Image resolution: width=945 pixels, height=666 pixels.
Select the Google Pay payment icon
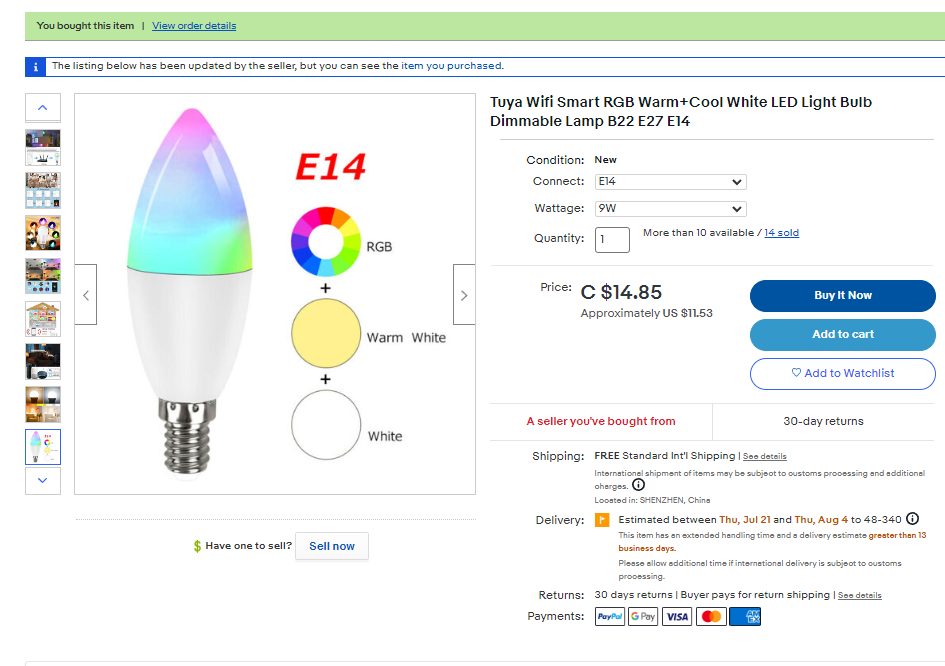643,617
